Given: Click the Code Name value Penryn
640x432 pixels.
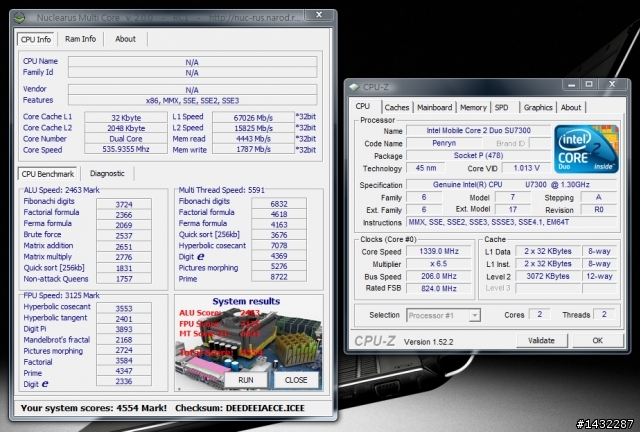Looking at the screenshot, I should coord(444,143).
